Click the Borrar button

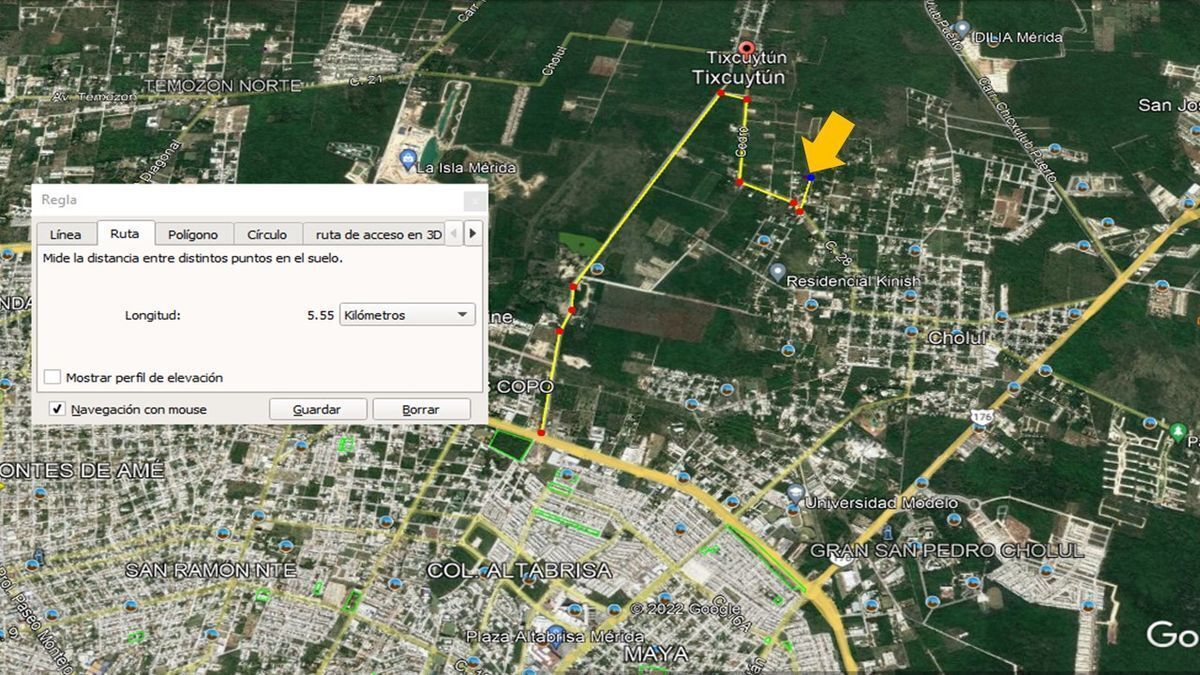pyautogui.click(x=421, y=409)
